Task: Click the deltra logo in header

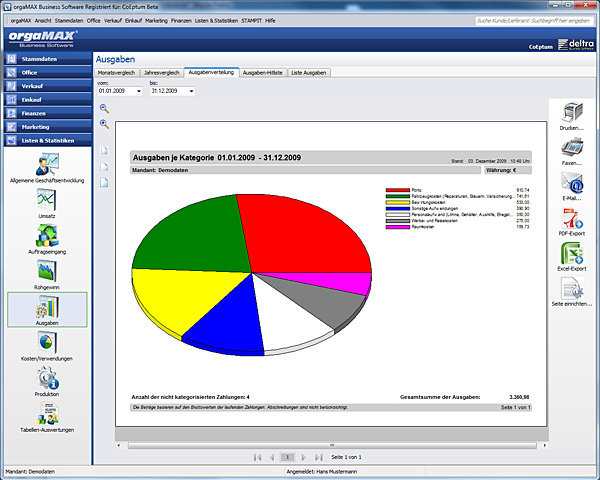Action: click(x=576, y=44)
